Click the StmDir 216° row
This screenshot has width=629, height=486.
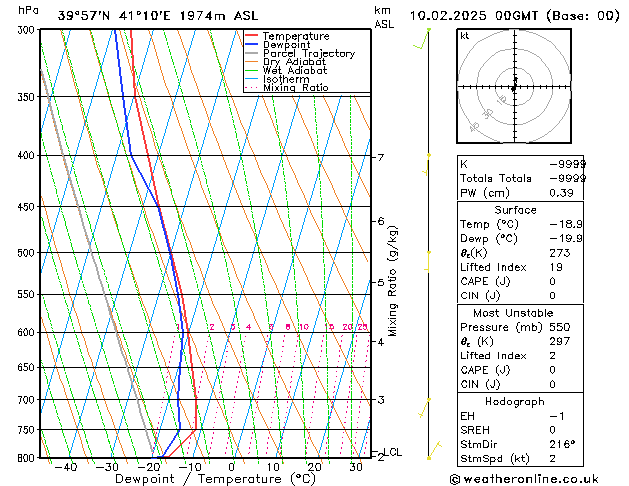[520, 444]
